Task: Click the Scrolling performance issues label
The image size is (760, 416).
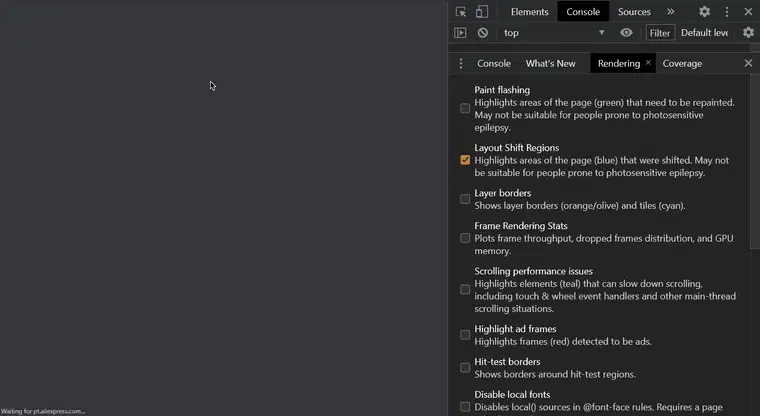Action: pos(534,271)
